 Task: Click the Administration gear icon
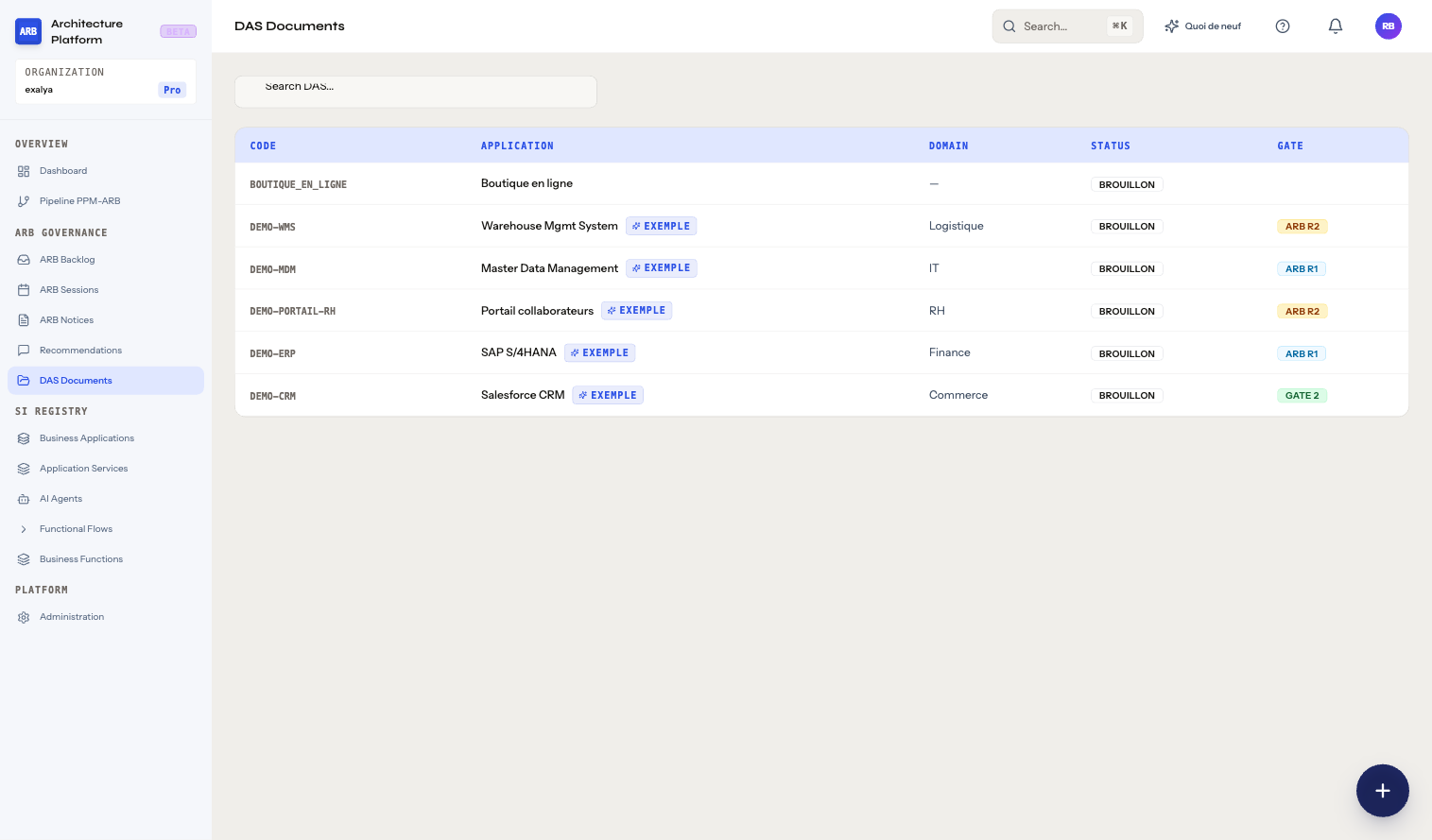(24, 617)
